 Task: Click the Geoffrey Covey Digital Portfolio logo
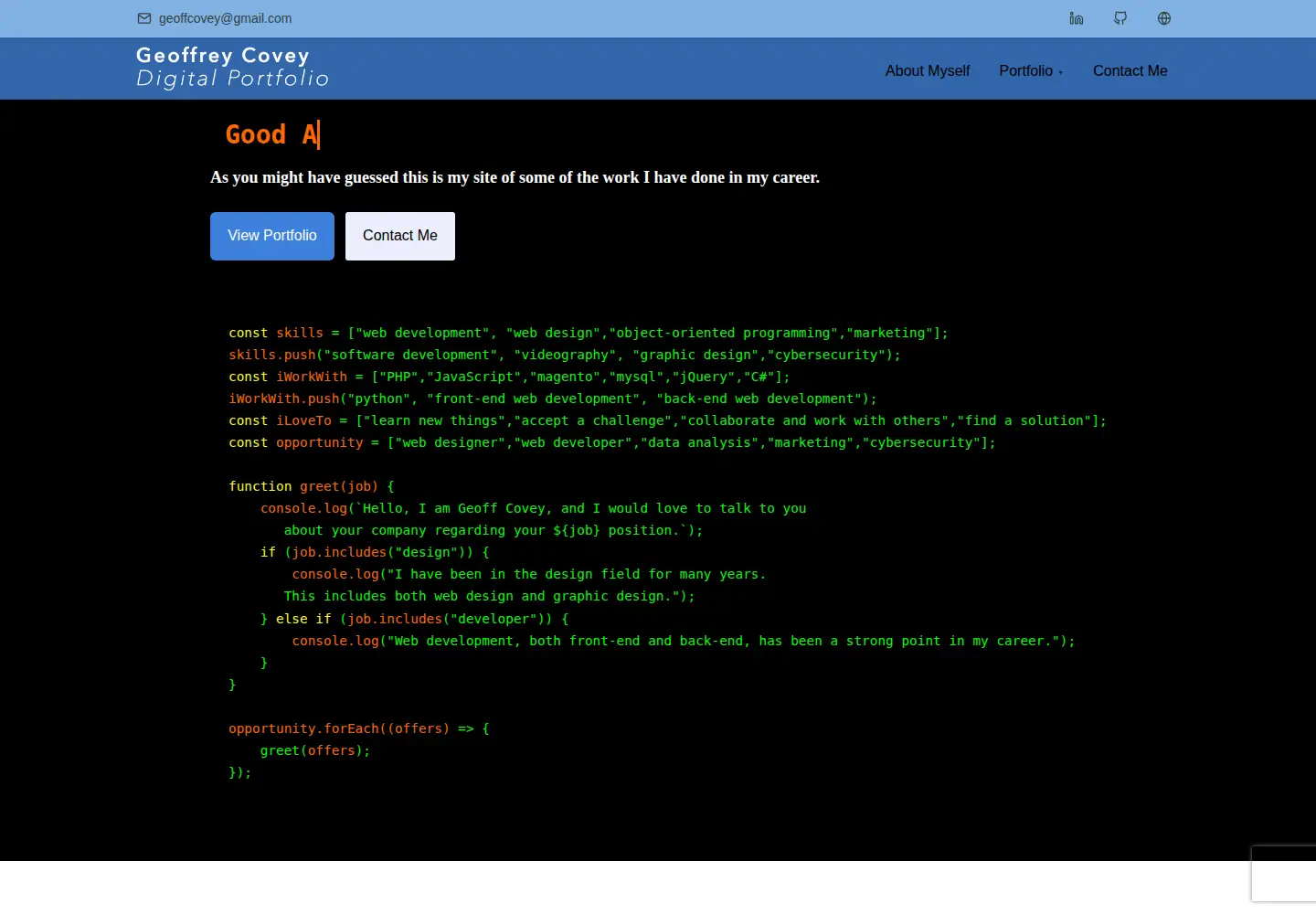[232, 68]
